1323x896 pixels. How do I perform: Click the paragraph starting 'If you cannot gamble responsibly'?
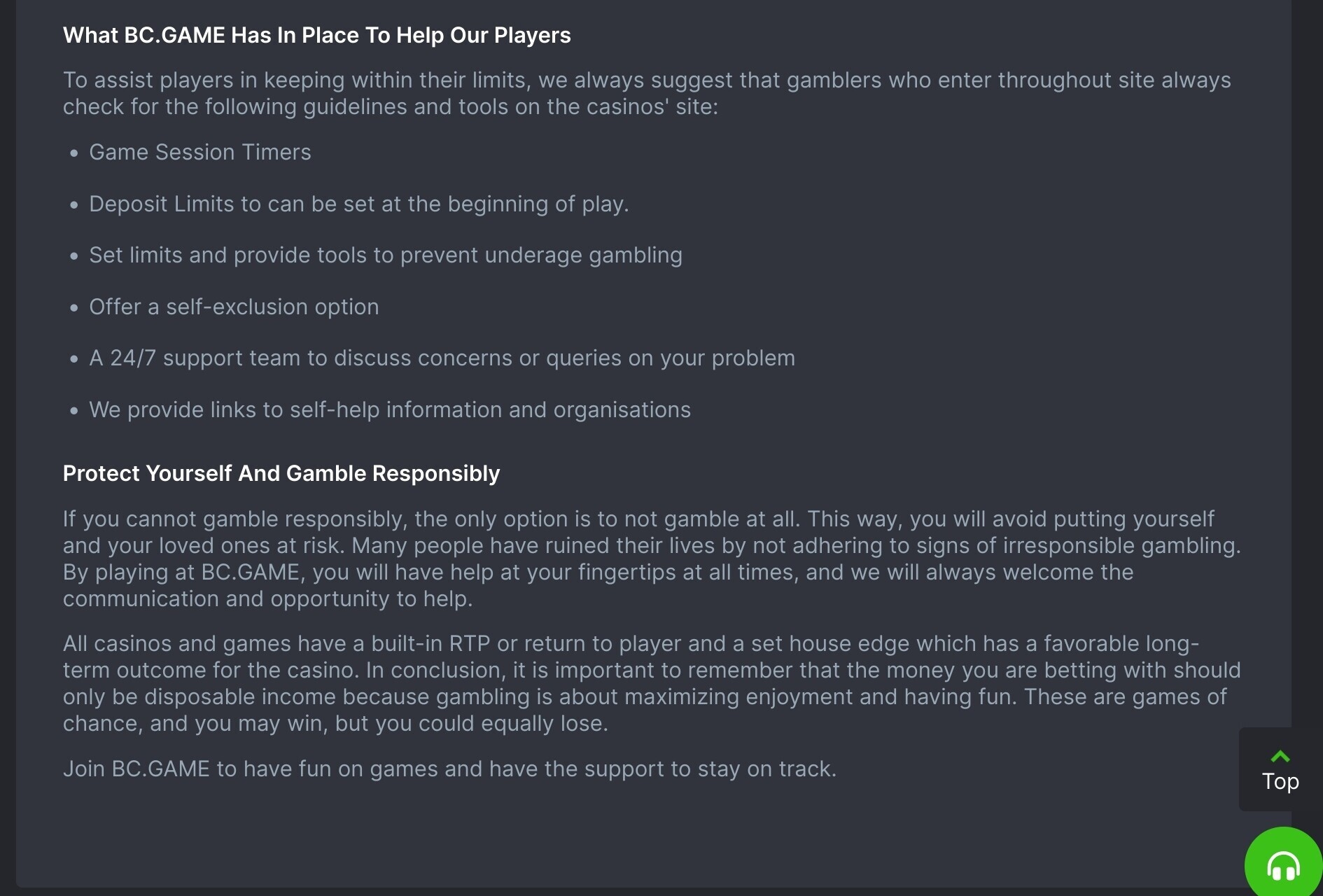click(652, 559)
